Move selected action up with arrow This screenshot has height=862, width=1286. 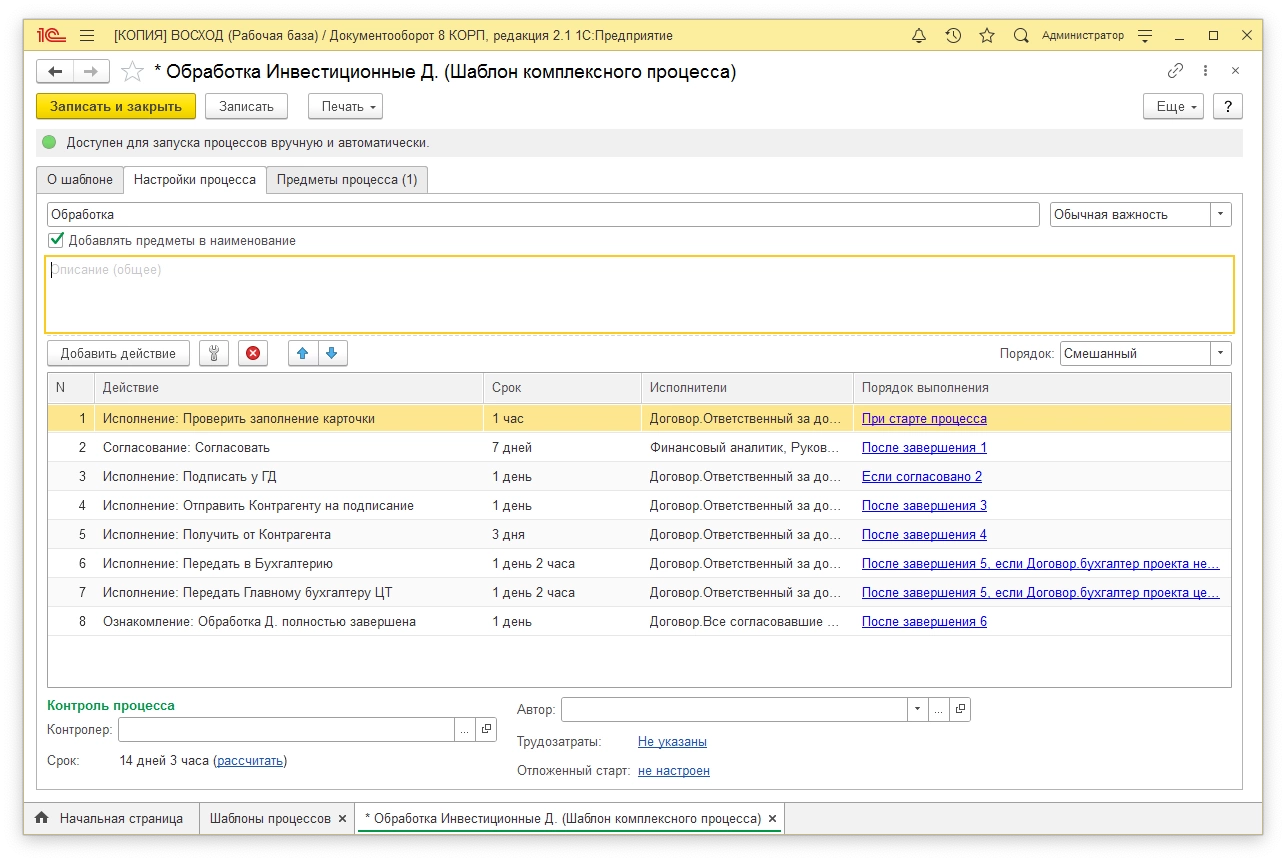(303, 353)
